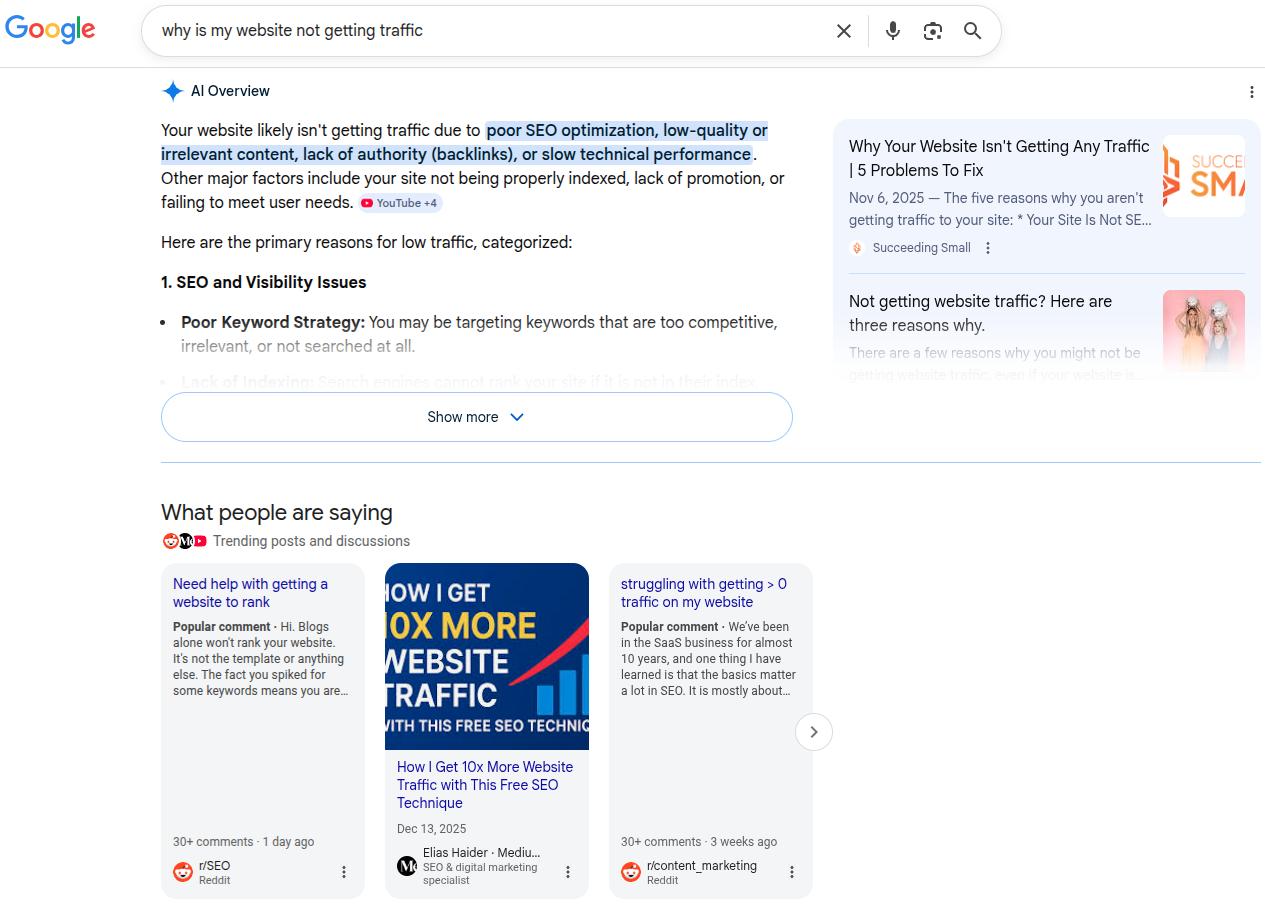Click inside the search input field
Viewport: 1265px width, 904px height.
pos(450,30)
